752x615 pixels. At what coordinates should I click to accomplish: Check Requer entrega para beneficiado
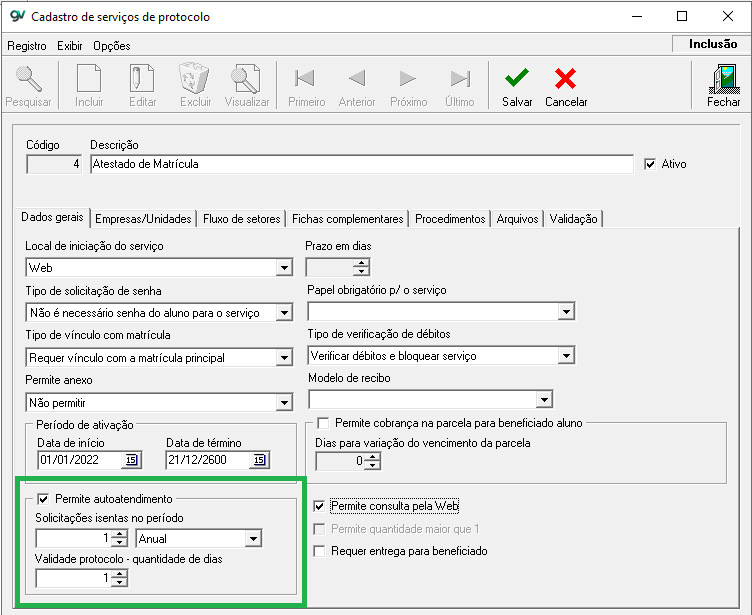pyautogui.click(x=319, y=551)
